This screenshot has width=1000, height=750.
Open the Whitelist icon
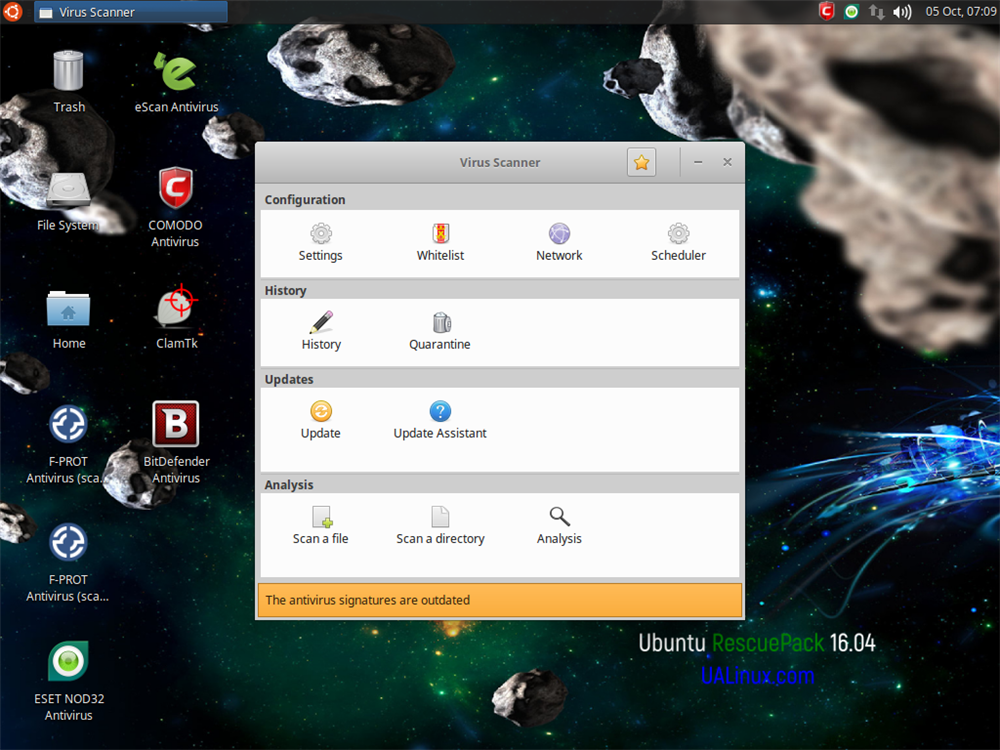click(x=440, y=235)
